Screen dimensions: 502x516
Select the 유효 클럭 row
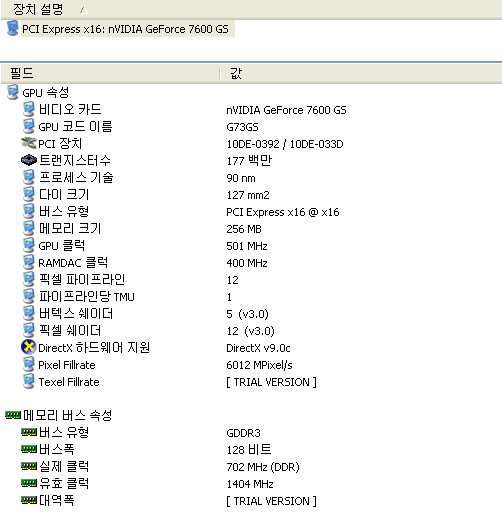point(251,483)
